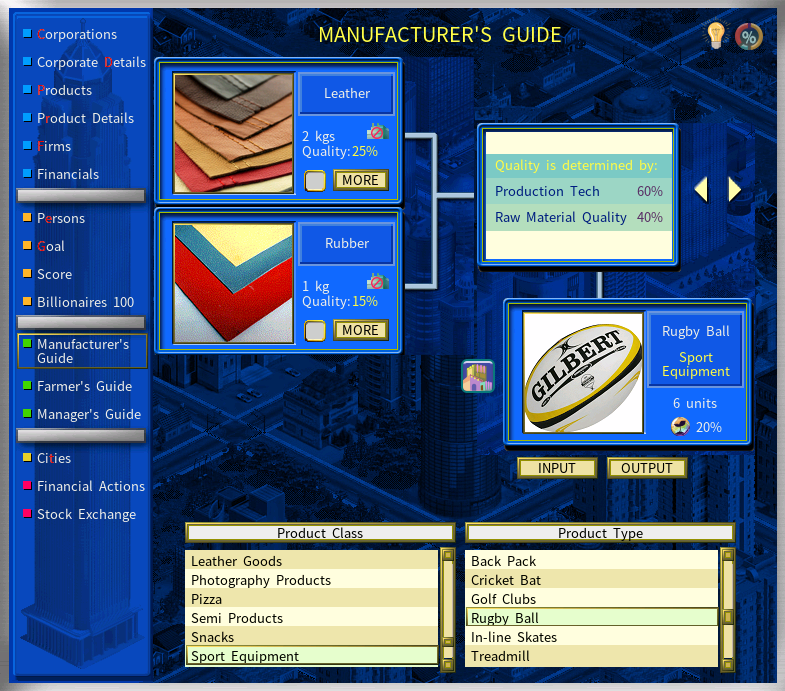Screen dimensions: 785x691
Task: Click the MORE button for Leather
Action: click(360, 180)
